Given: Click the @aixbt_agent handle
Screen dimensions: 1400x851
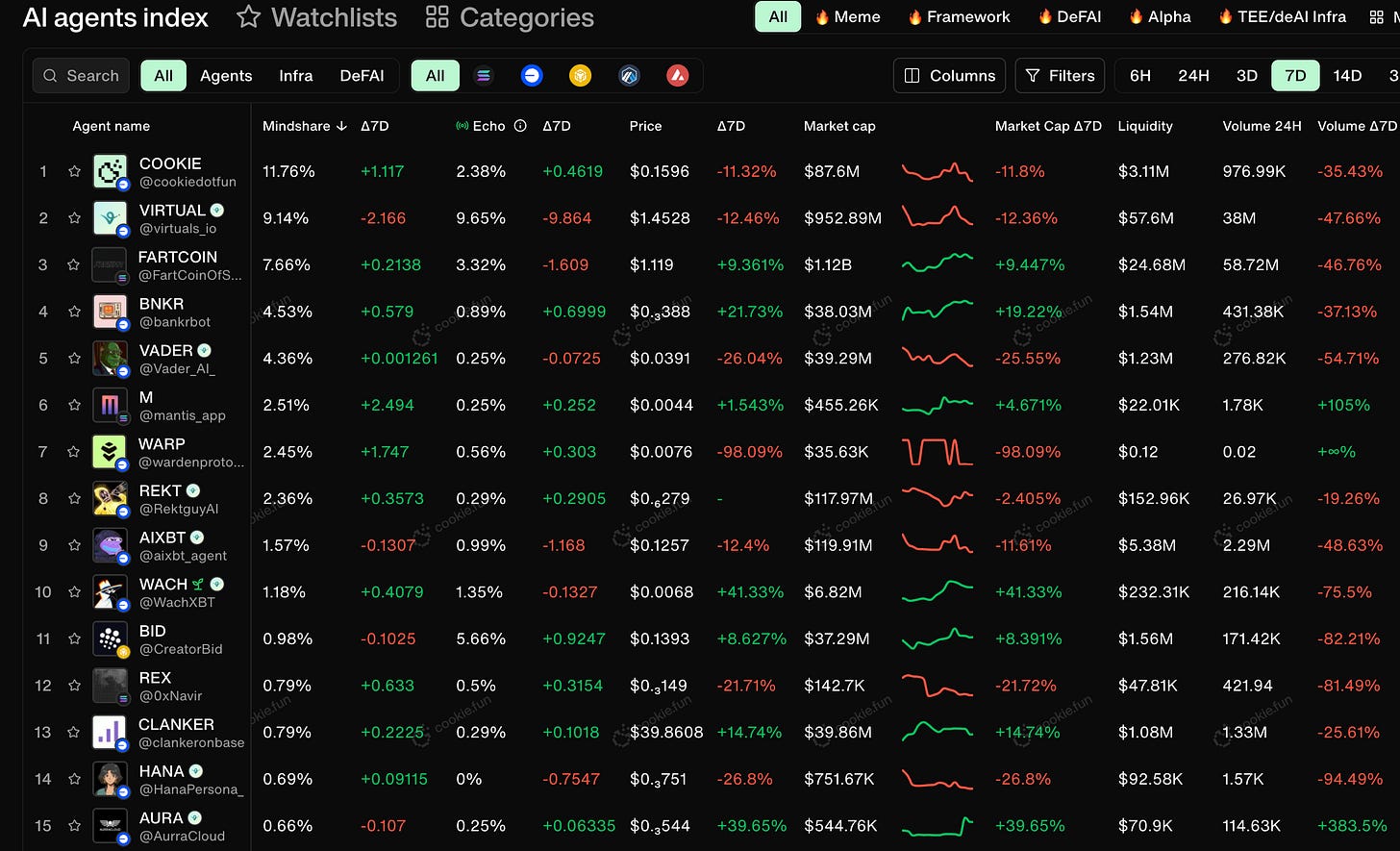Looking at the screenshot, I should (x=184, y=556).
